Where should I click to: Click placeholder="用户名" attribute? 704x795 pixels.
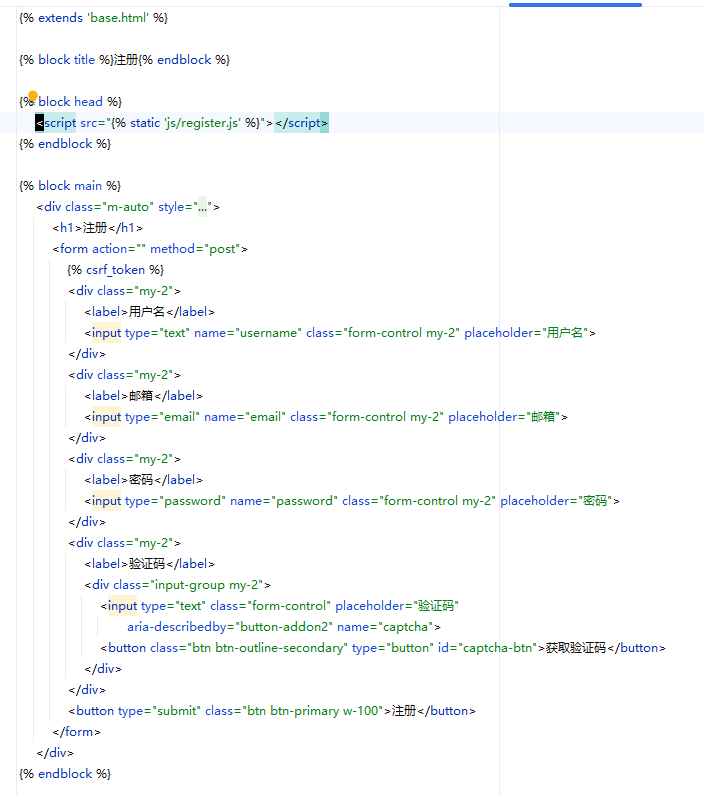(x=527, y=333)
